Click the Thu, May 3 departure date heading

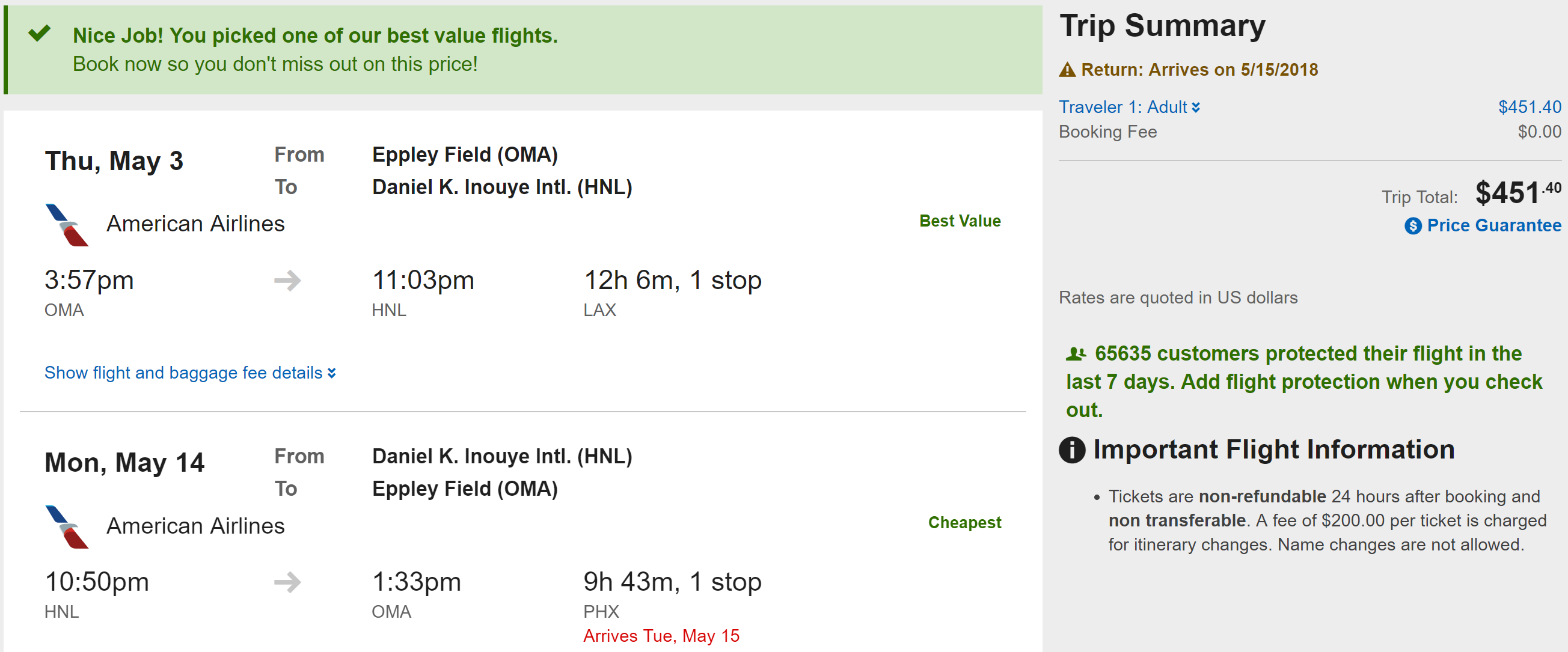[x=114, y=161]
